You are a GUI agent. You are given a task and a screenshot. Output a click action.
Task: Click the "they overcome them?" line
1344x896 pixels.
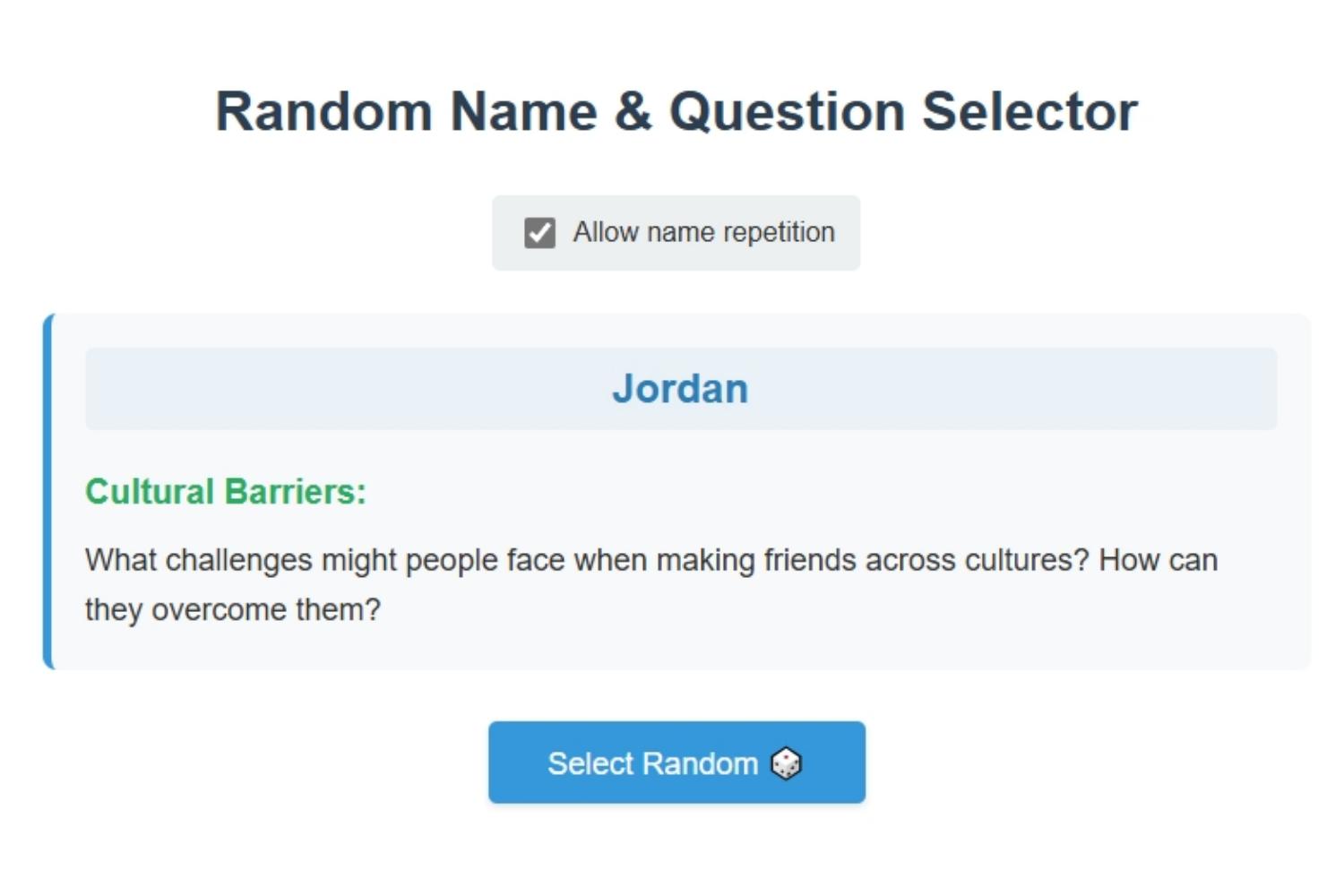coord(232,610)
